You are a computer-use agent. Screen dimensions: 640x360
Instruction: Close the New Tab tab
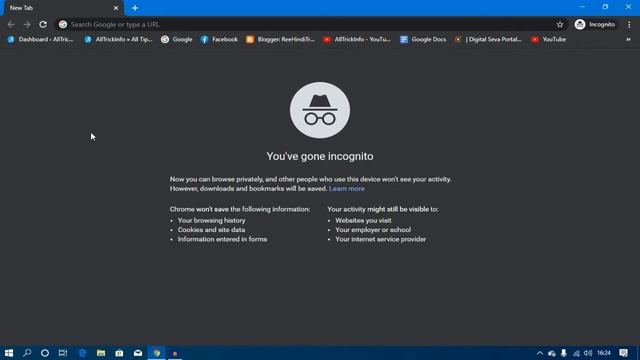coord(116,8)
